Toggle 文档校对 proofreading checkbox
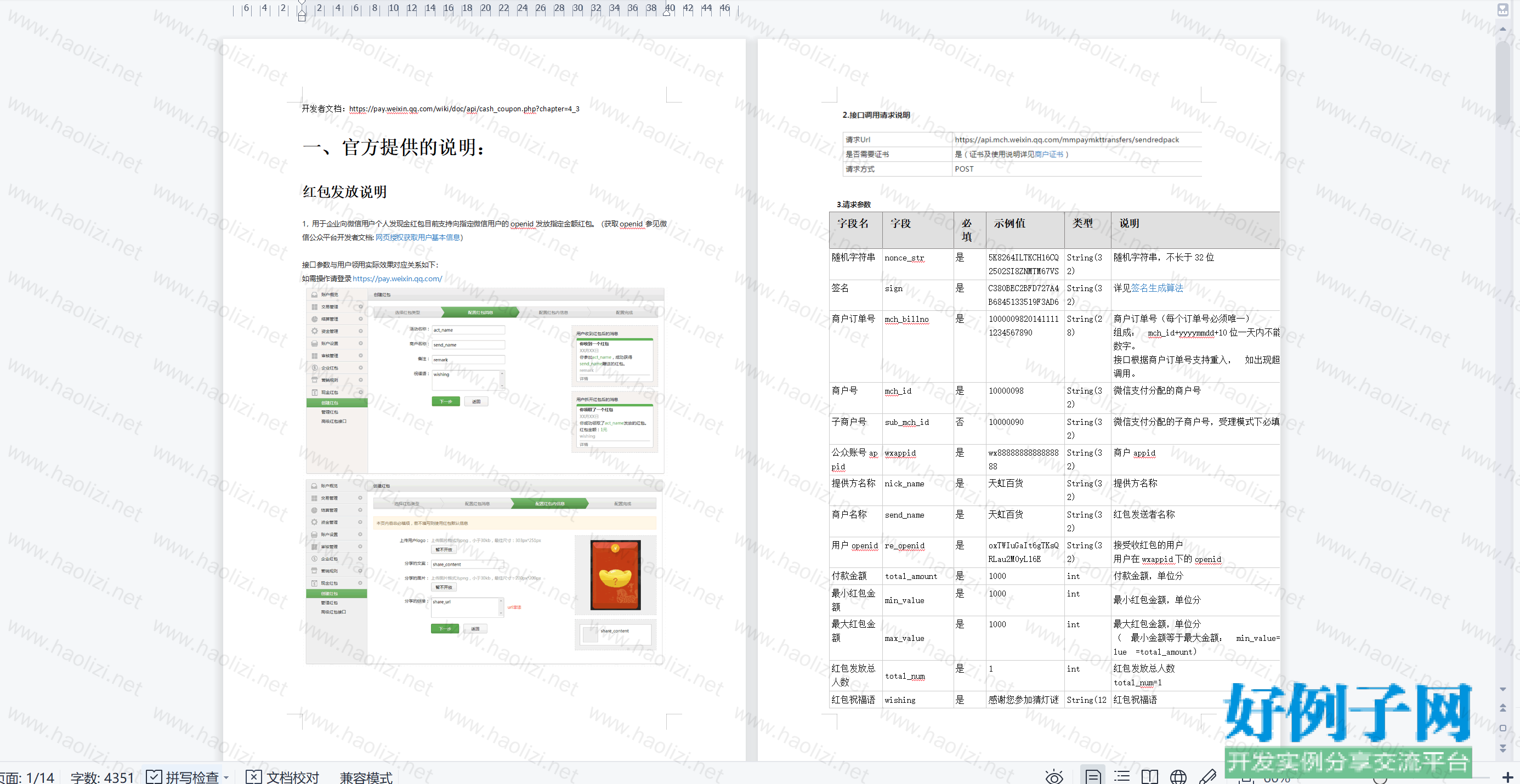 [253, 777]
